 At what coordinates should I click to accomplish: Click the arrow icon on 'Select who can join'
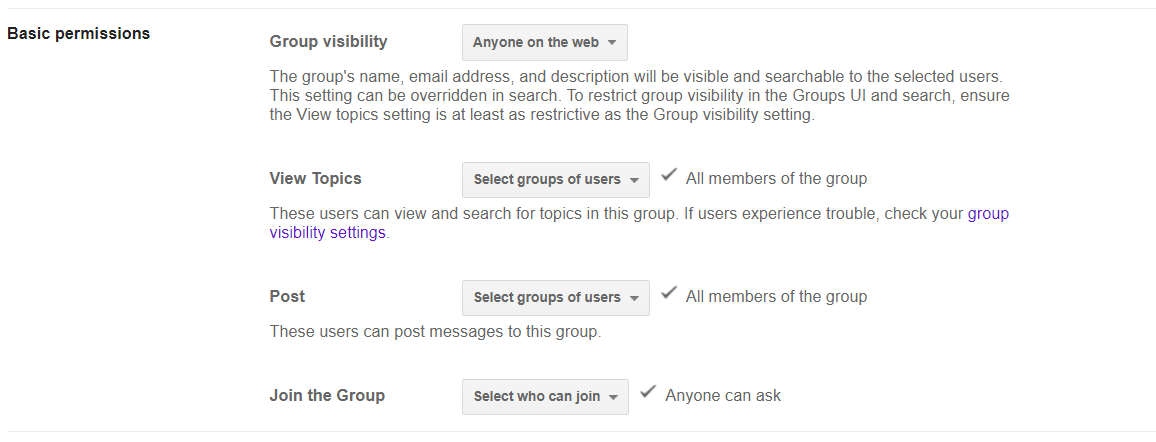click(x=613, y=397)
